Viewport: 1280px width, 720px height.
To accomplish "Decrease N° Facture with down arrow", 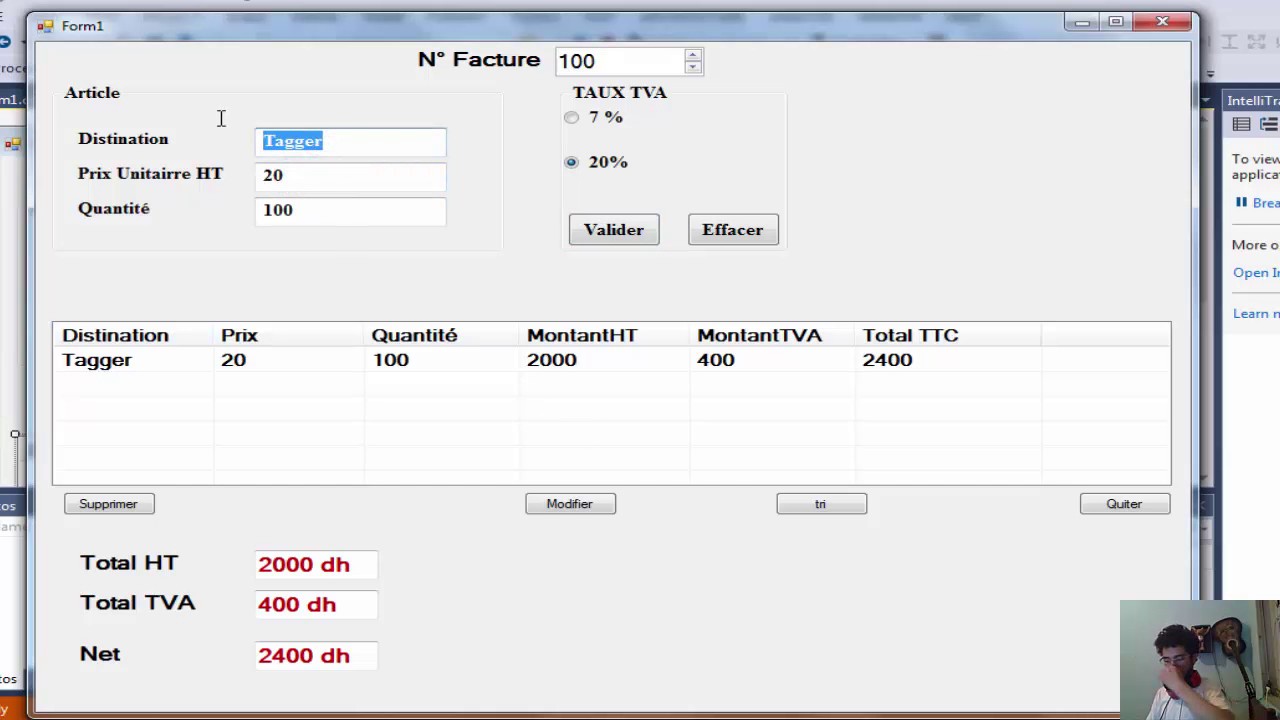I will pyautogui.click(x=693, y=67).
